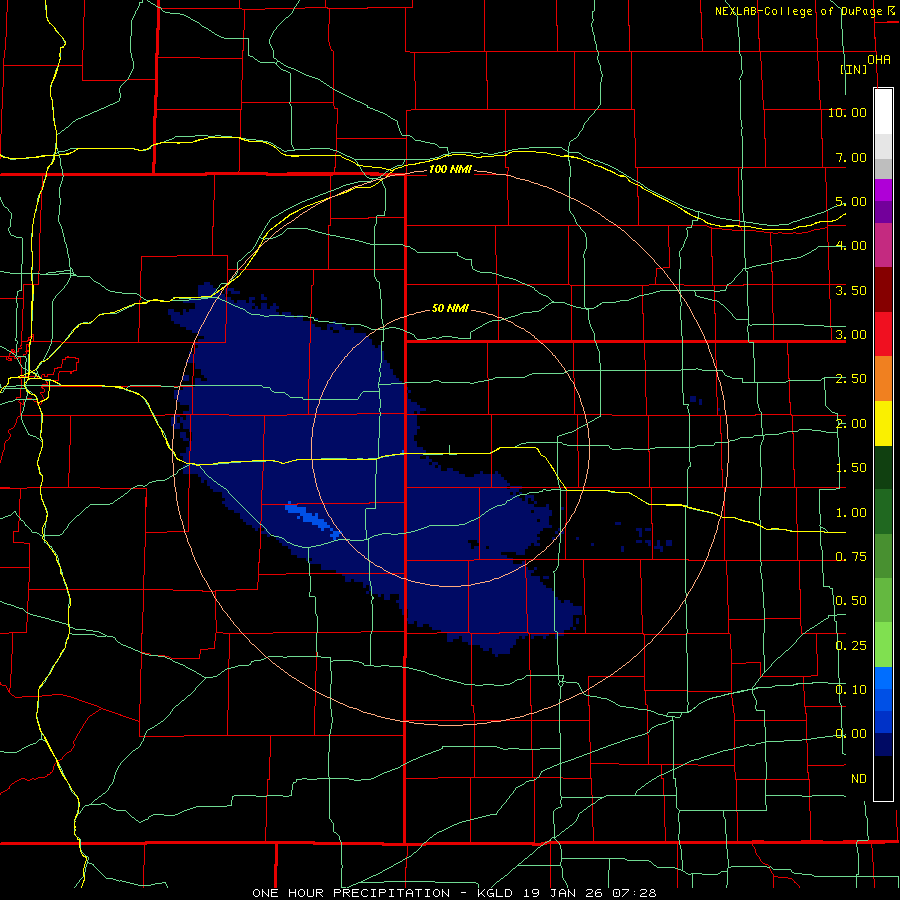Select the 0.00 legend value

(851, 734)
